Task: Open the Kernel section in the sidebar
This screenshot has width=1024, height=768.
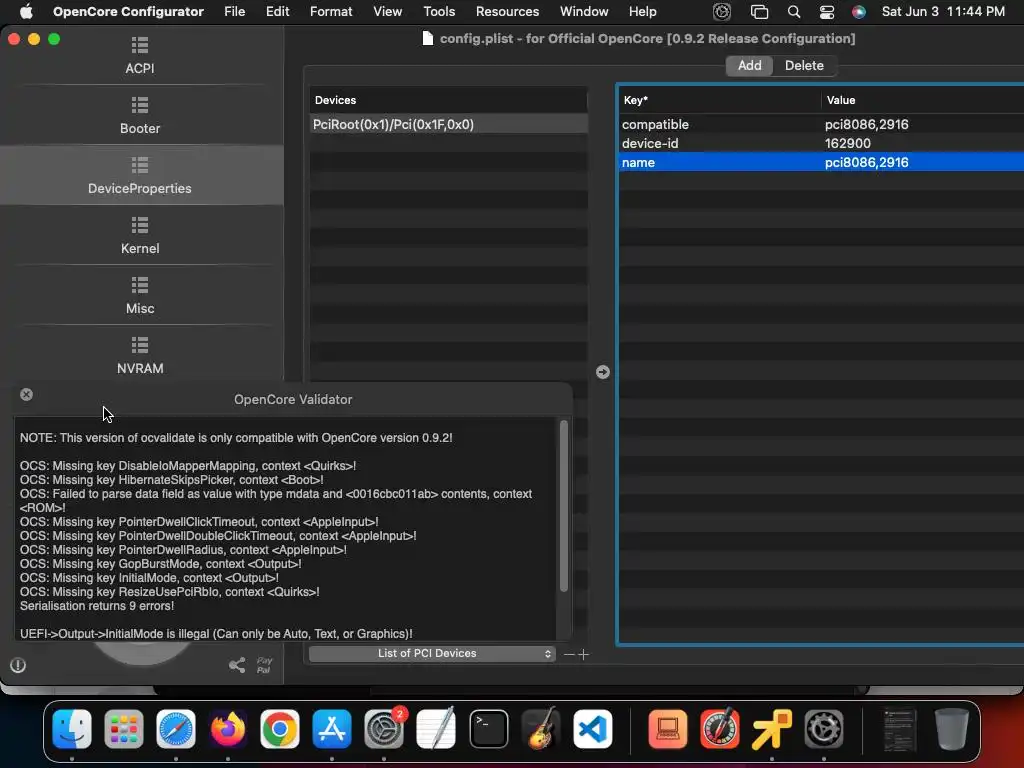Action: [140, 236]
